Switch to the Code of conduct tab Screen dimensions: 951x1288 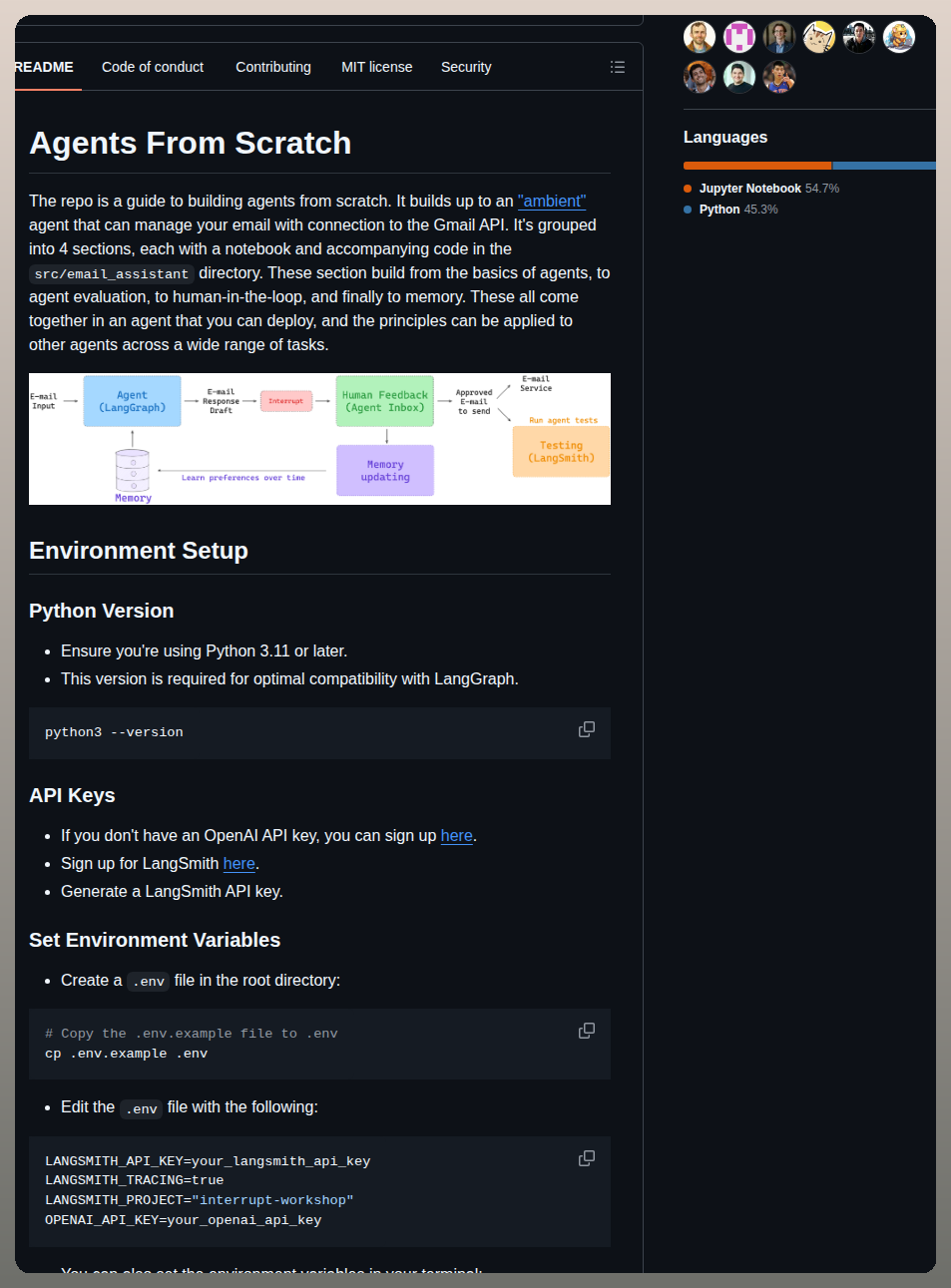(153, 67)
